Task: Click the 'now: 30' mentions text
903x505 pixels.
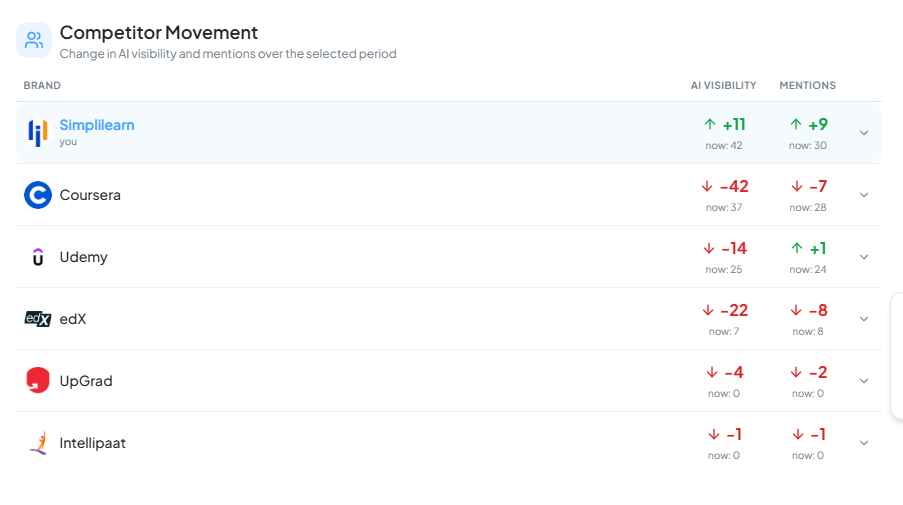Action: pos(808,146)
